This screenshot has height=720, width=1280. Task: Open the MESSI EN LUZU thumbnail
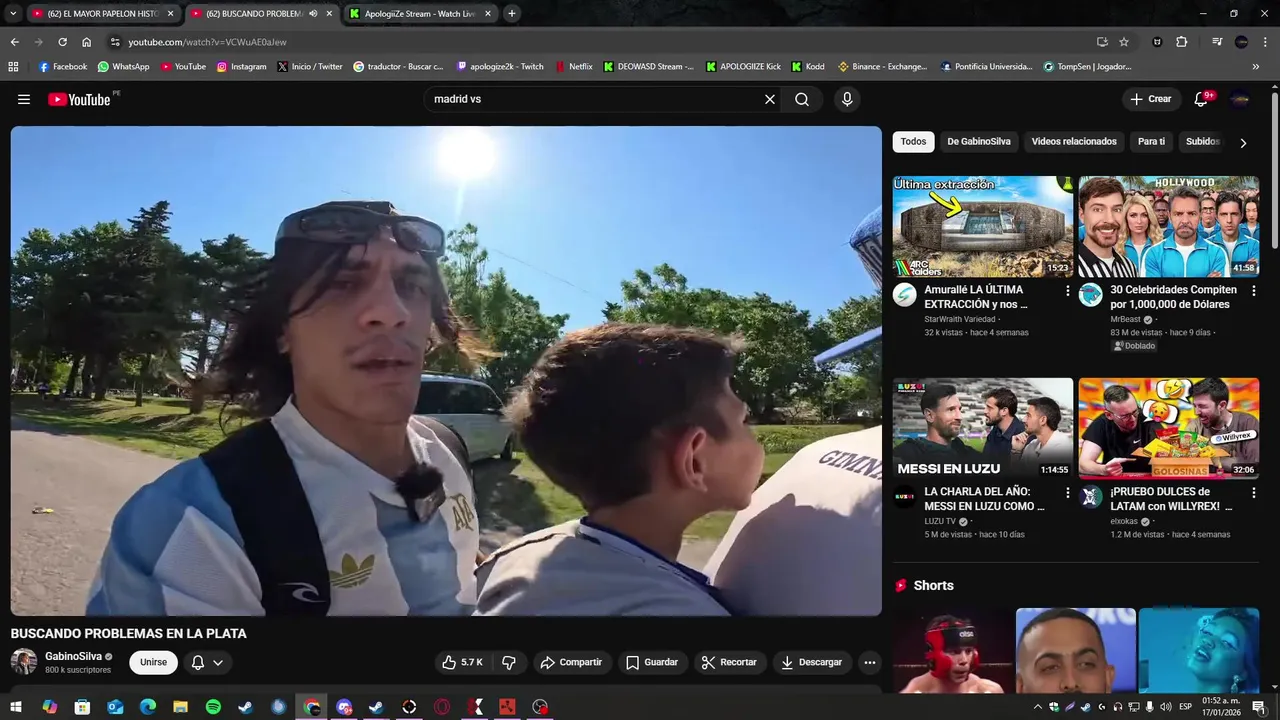[x=983, y=428]
